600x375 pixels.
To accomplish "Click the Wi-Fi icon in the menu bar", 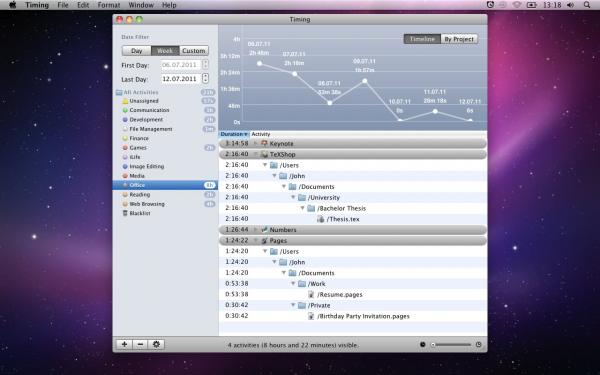I will (517, 5).
